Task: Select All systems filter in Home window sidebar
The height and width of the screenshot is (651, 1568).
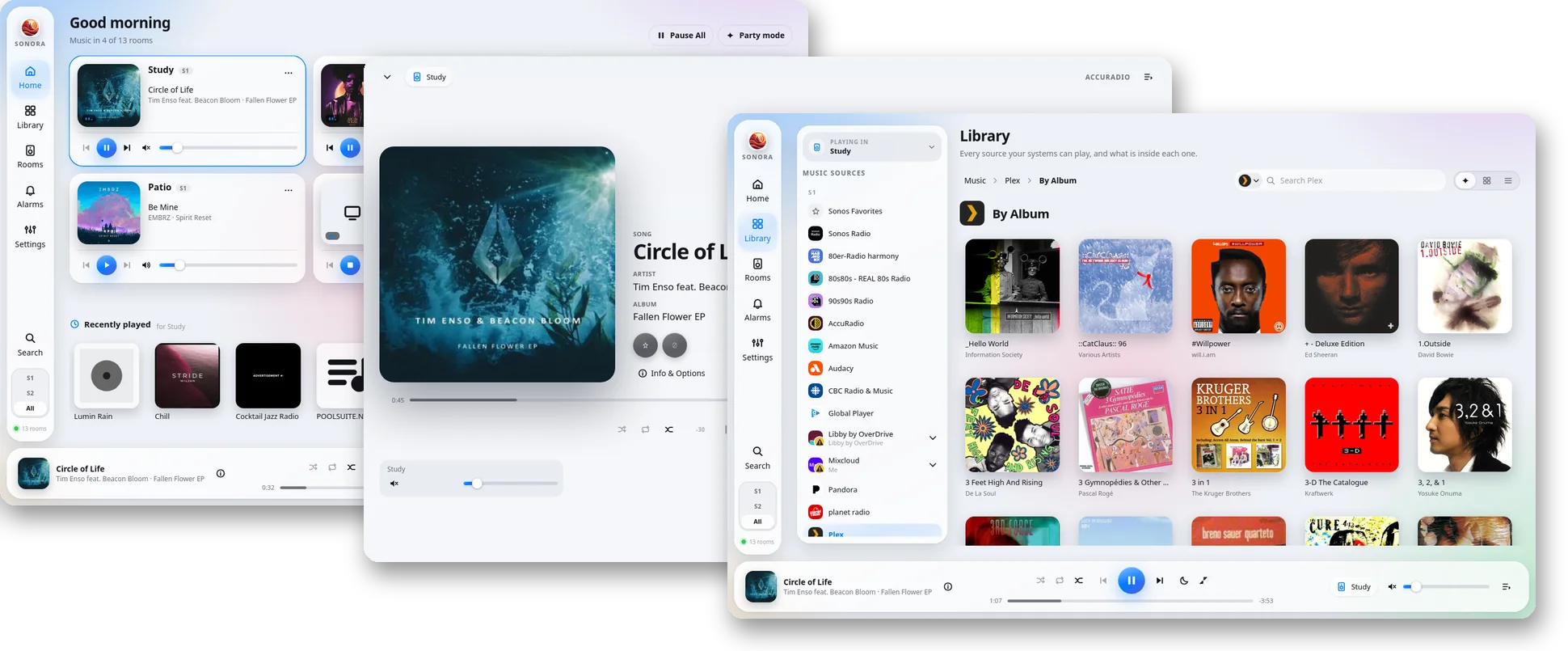Action: click(x=30, y=408)
